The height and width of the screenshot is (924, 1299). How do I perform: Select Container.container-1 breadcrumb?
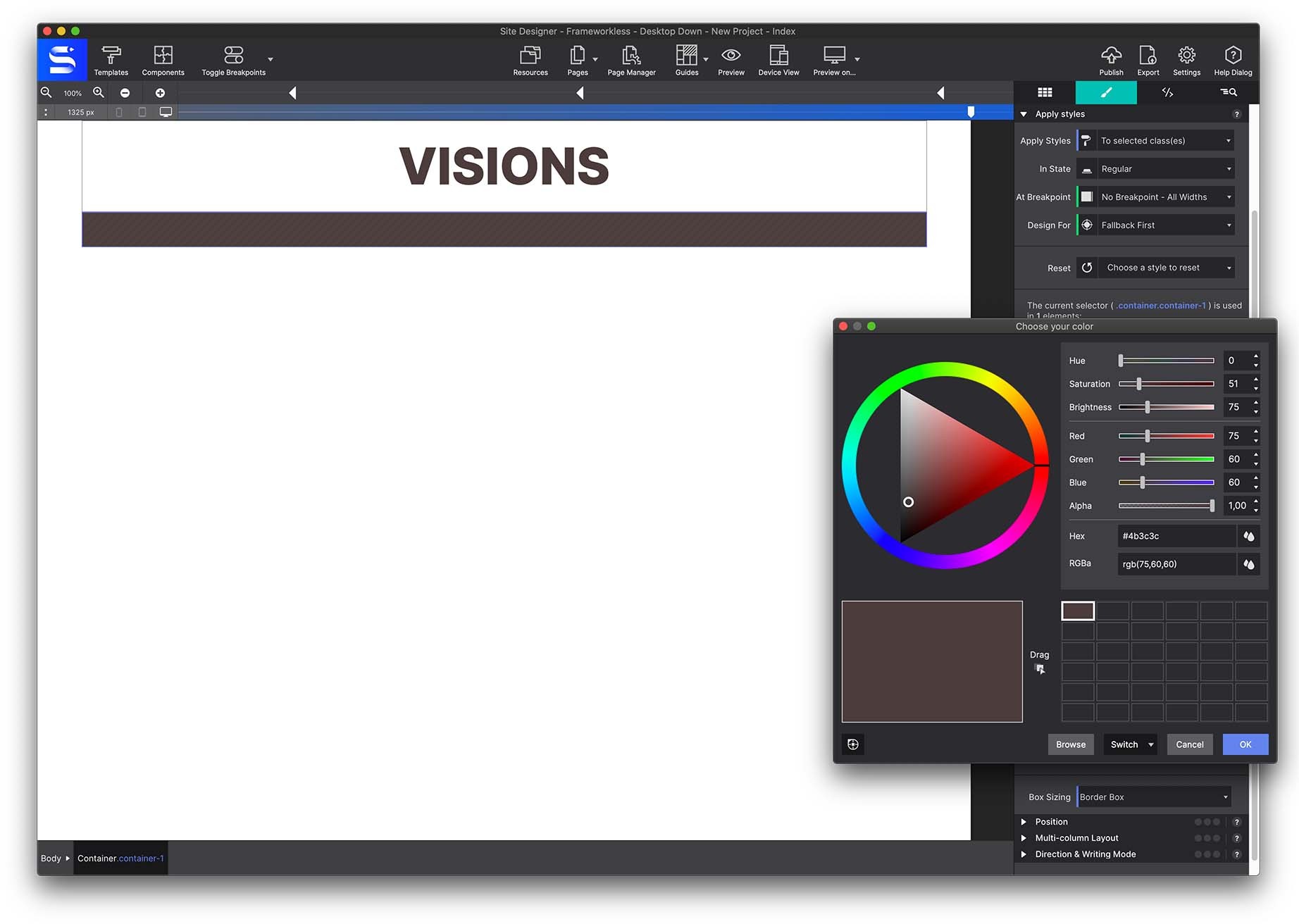pos(120,859)
